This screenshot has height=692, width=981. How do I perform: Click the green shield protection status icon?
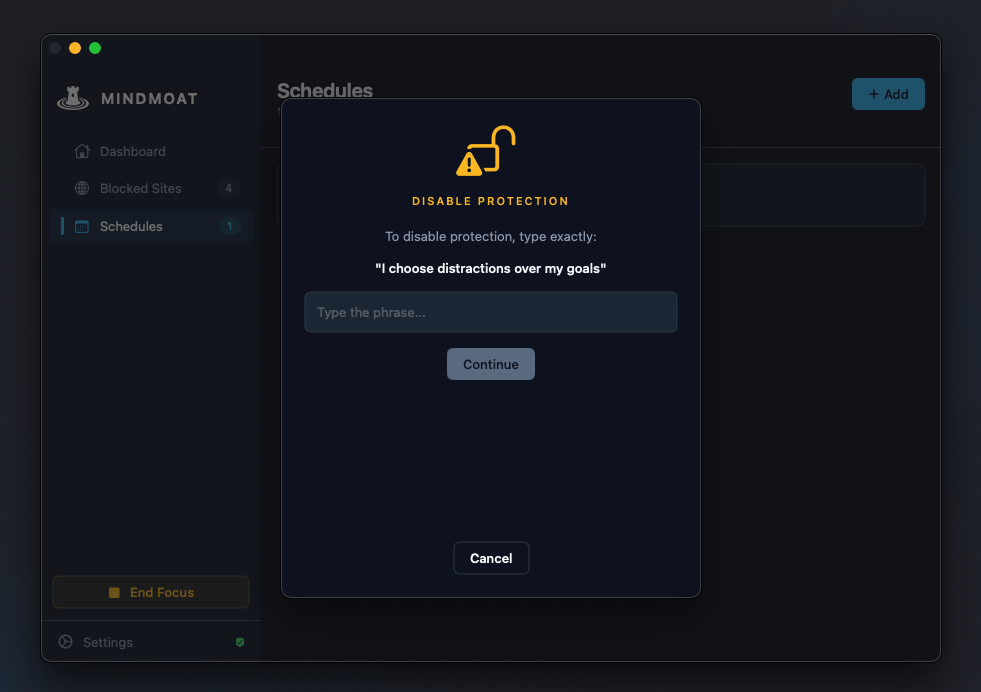(239, 642)
